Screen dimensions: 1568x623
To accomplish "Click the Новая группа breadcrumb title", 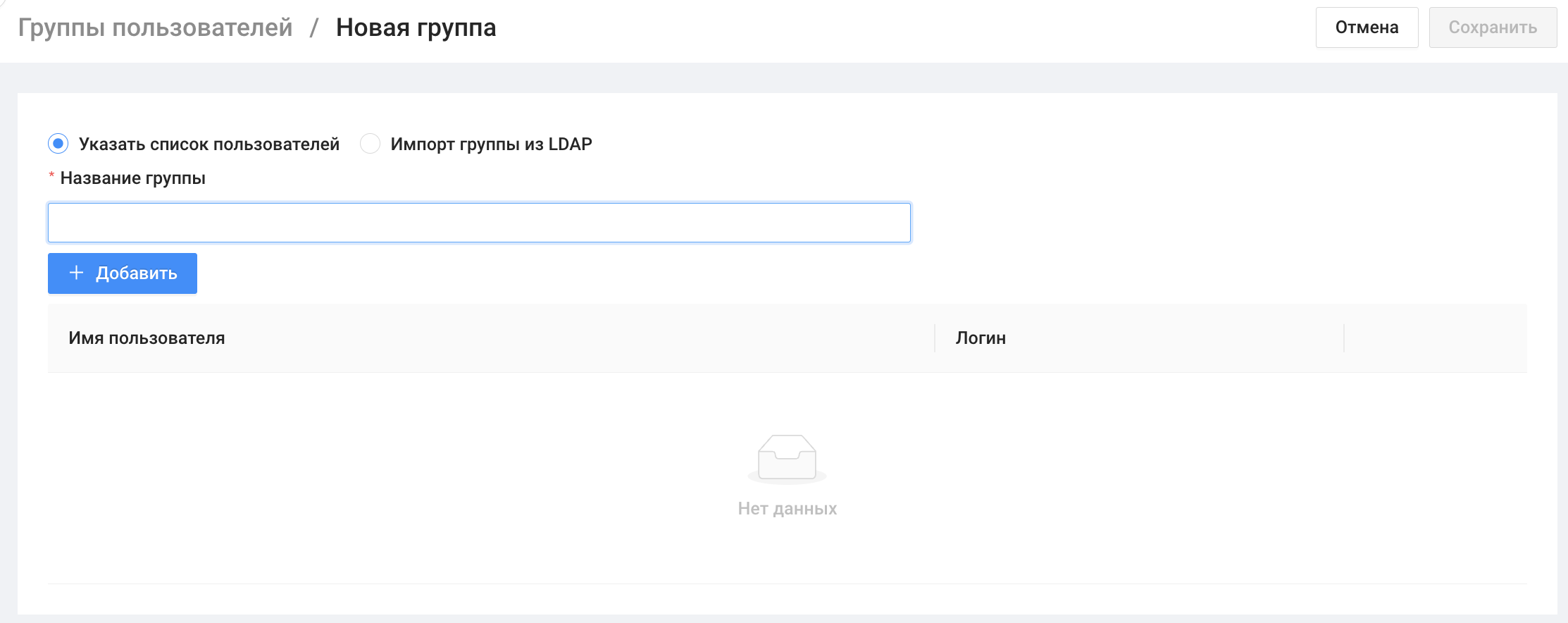I will 416,27.
